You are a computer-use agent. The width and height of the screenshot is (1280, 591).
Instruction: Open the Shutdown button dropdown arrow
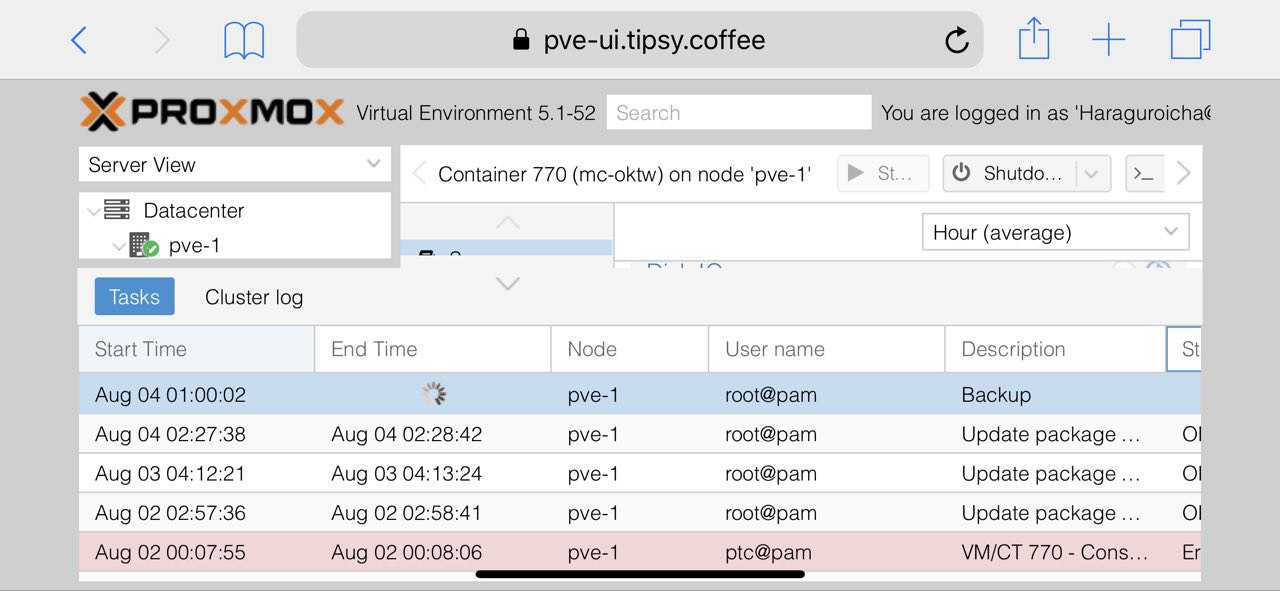(x=1092, y=173)
